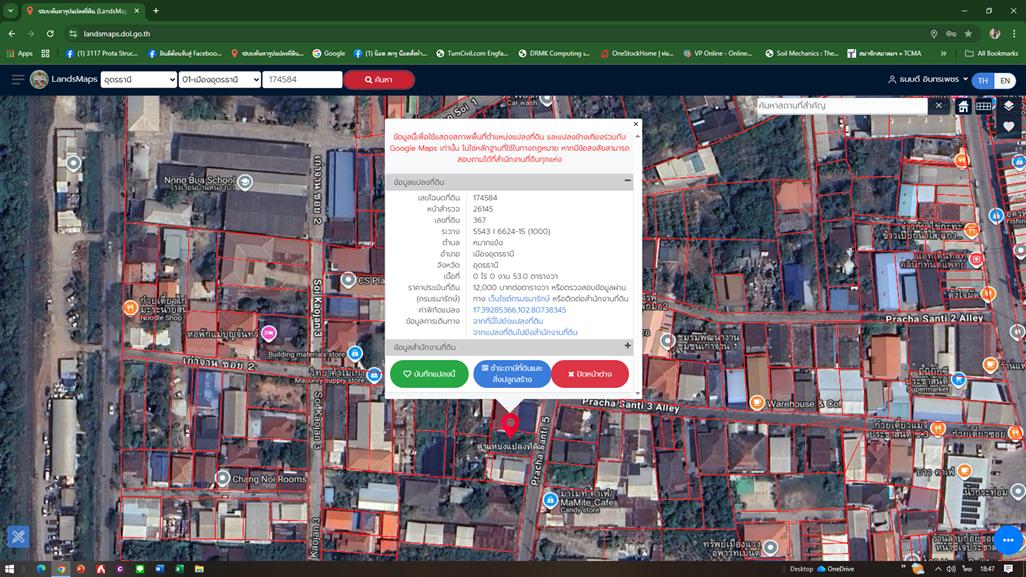Click the red ค้นหา search button

379,80
